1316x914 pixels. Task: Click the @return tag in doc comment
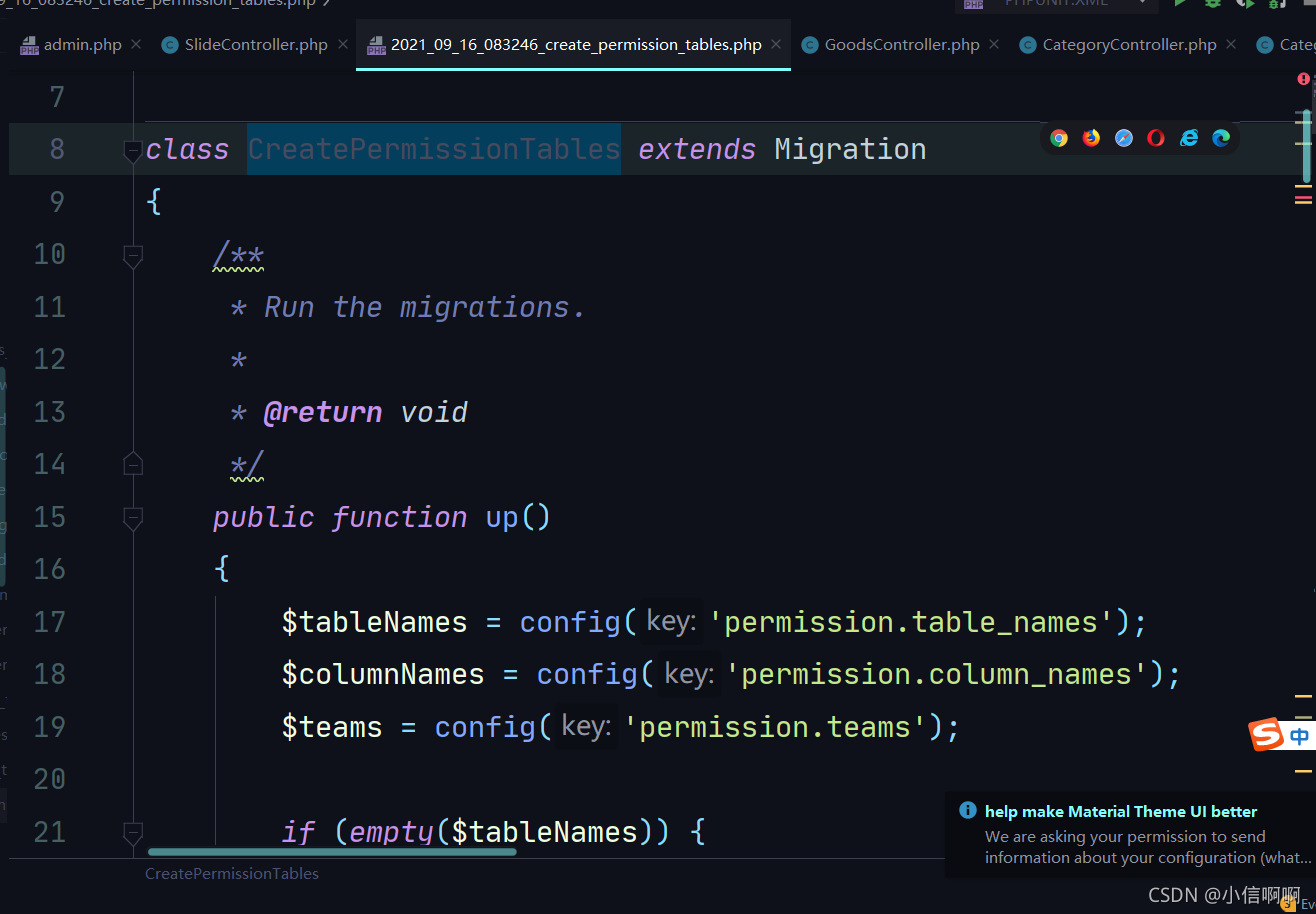tap(322, 412)
